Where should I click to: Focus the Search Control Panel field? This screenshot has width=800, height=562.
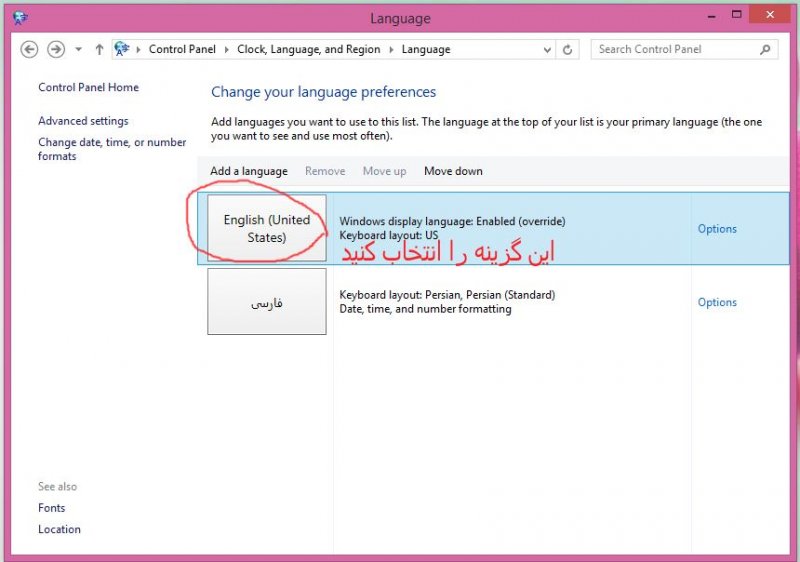click(x=684, y=49)
